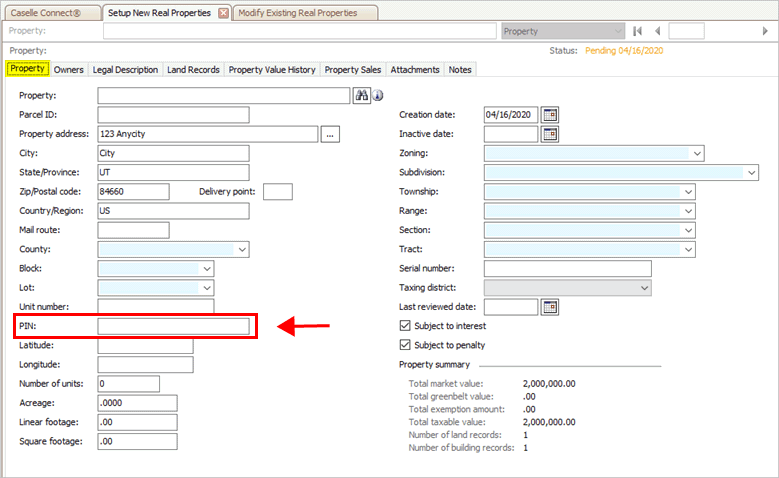779x478 pixels.
Task: Select the Property subtab
Action: point(27,69)
